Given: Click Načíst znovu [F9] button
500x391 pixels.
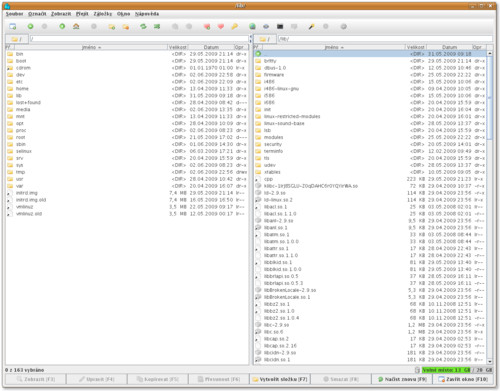Looking at the screenshot, I should pyautogui.click(x=402, y=379).
